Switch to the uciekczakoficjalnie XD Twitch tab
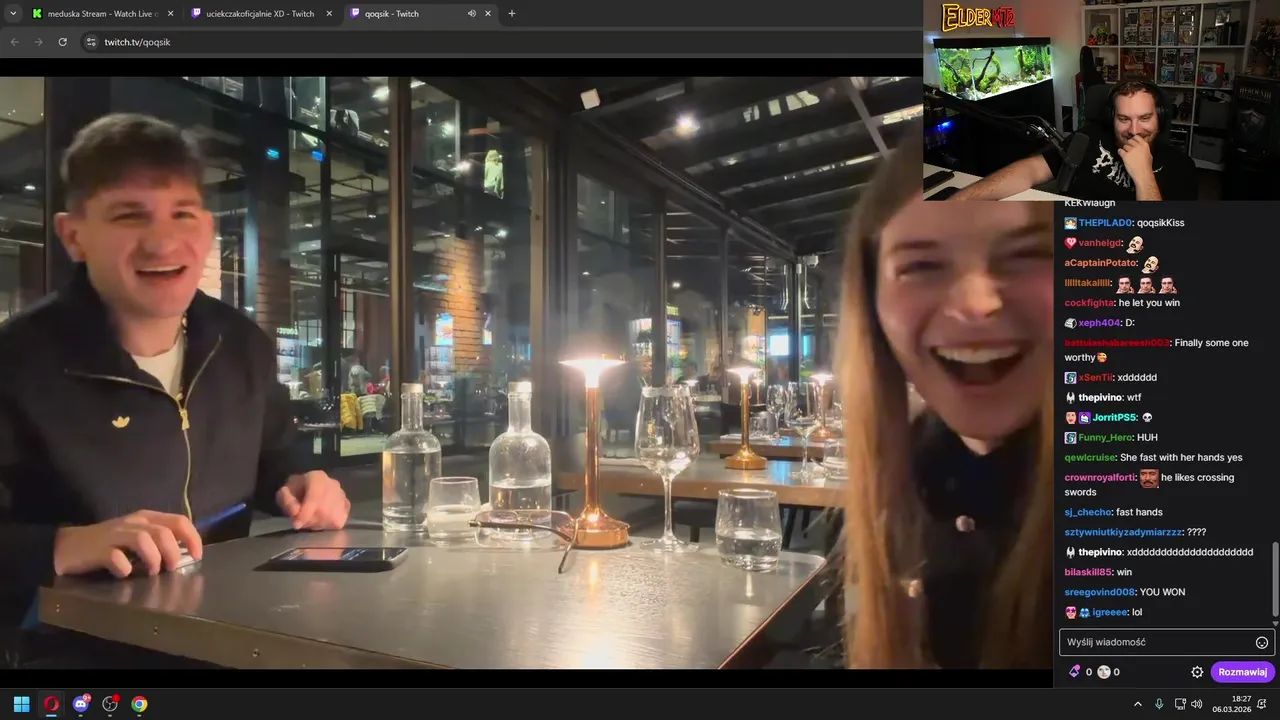This screenshot has height=720, width=1280. click(261, 14)
